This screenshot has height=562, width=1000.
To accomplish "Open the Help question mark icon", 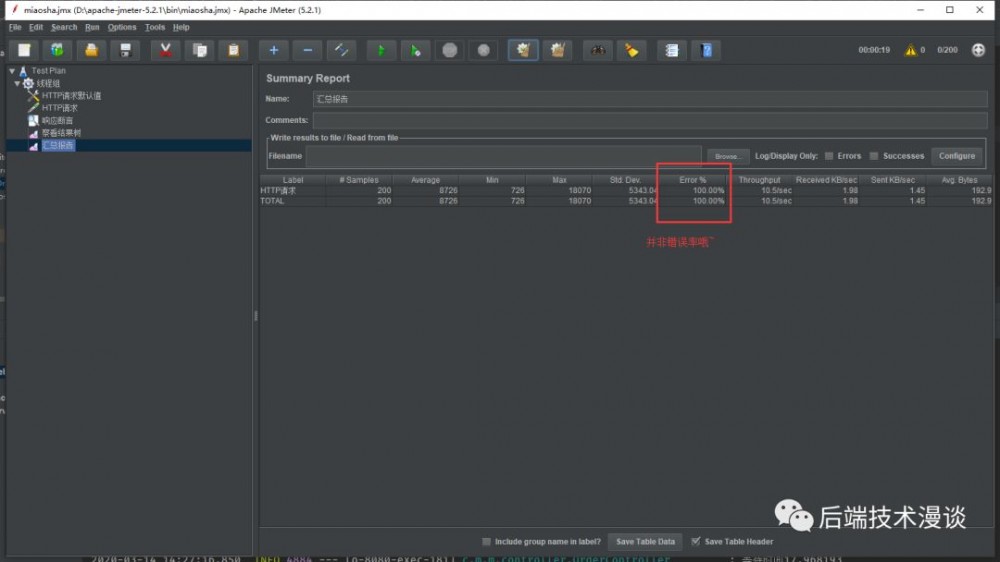I will coord(706,50).
